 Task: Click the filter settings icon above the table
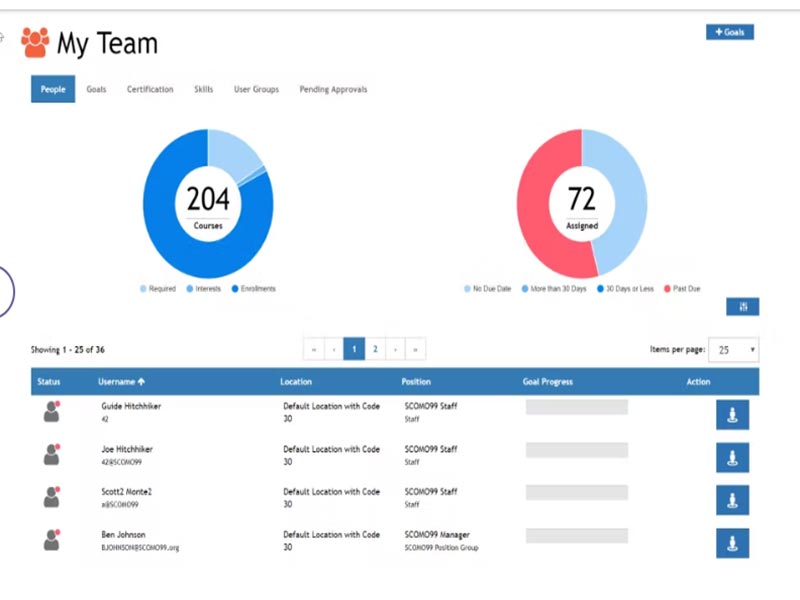pyautogui.click(x=742, y=307)
